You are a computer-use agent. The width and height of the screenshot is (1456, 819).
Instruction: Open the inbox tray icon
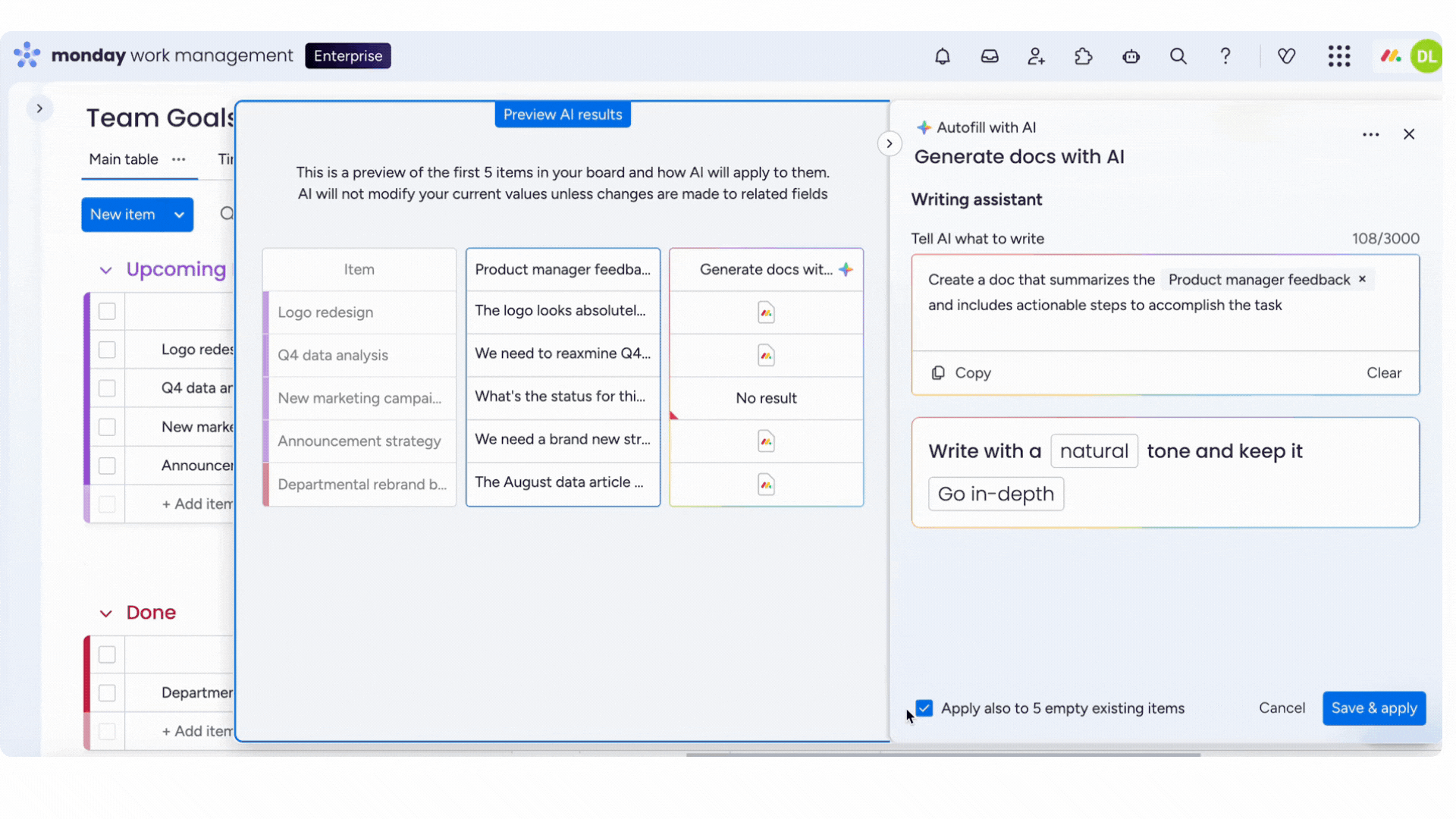[990, 56]
